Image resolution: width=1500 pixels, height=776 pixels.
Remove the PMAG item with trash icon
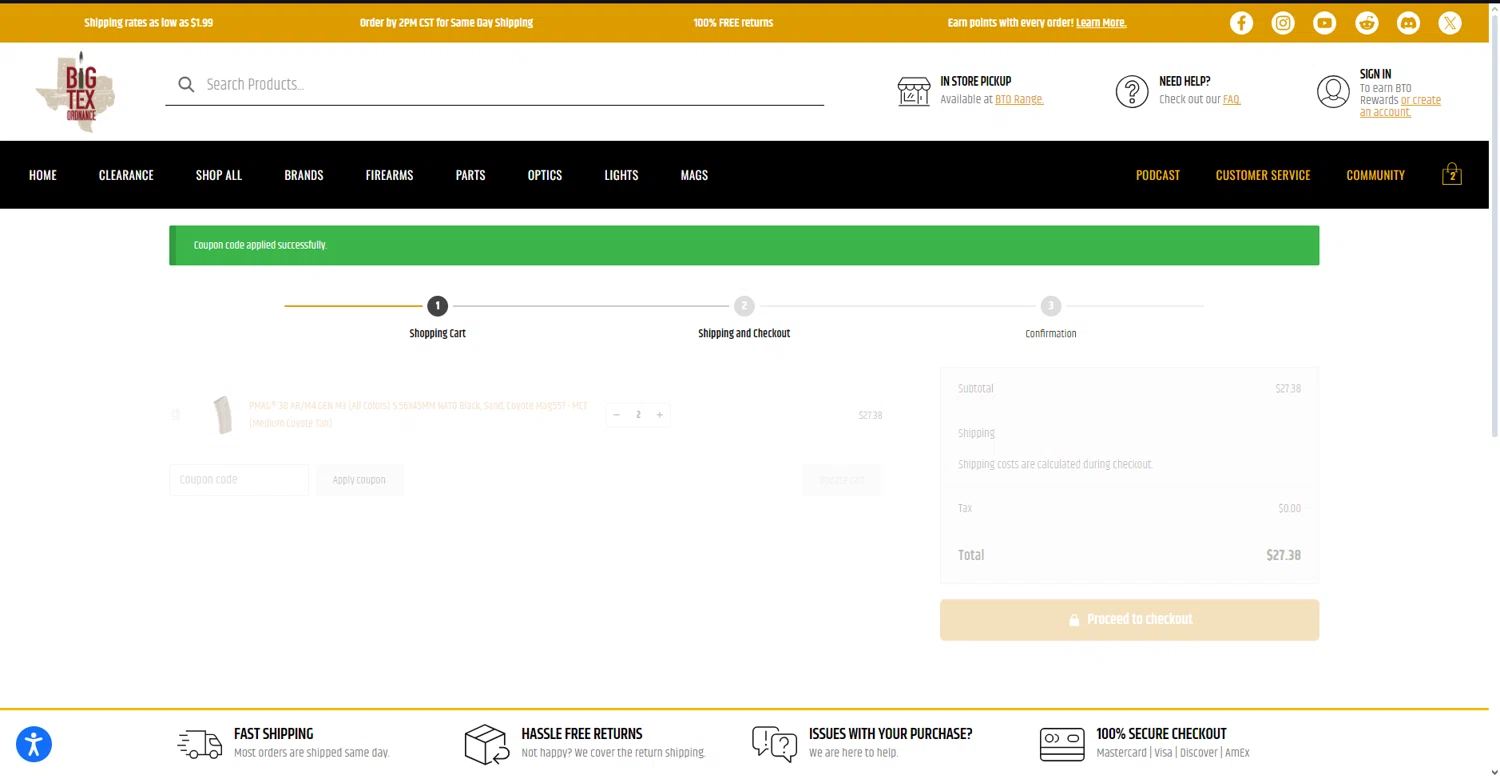176,414
